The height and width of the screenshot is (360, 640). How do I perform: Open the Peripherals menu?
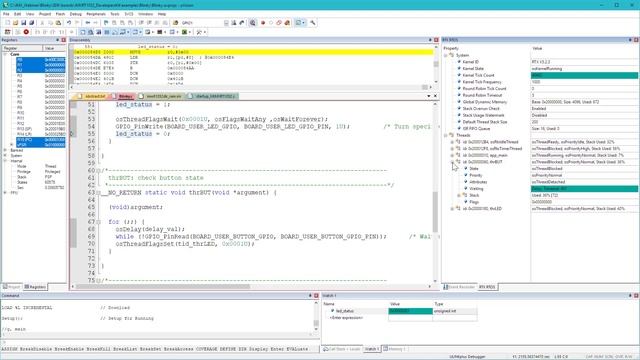click(x=96, y=14)
